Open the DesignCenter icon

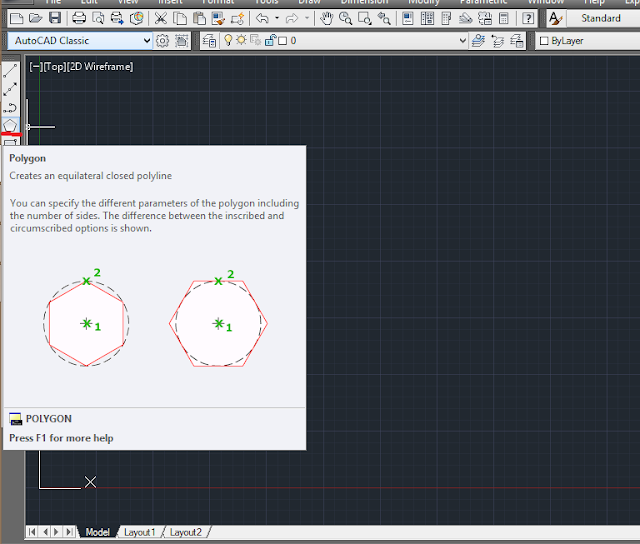tap(427, 18)
